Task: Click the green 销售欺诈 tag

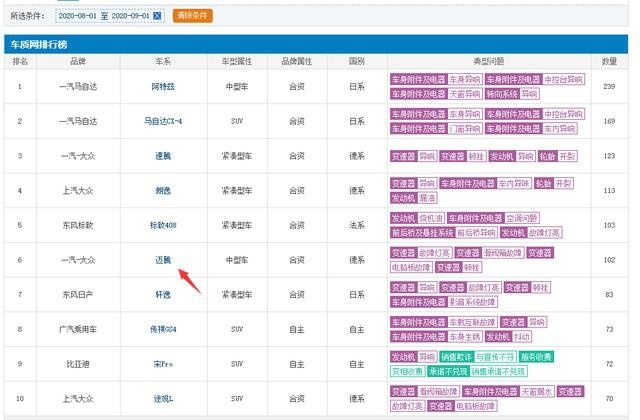Action: [456, 357]
